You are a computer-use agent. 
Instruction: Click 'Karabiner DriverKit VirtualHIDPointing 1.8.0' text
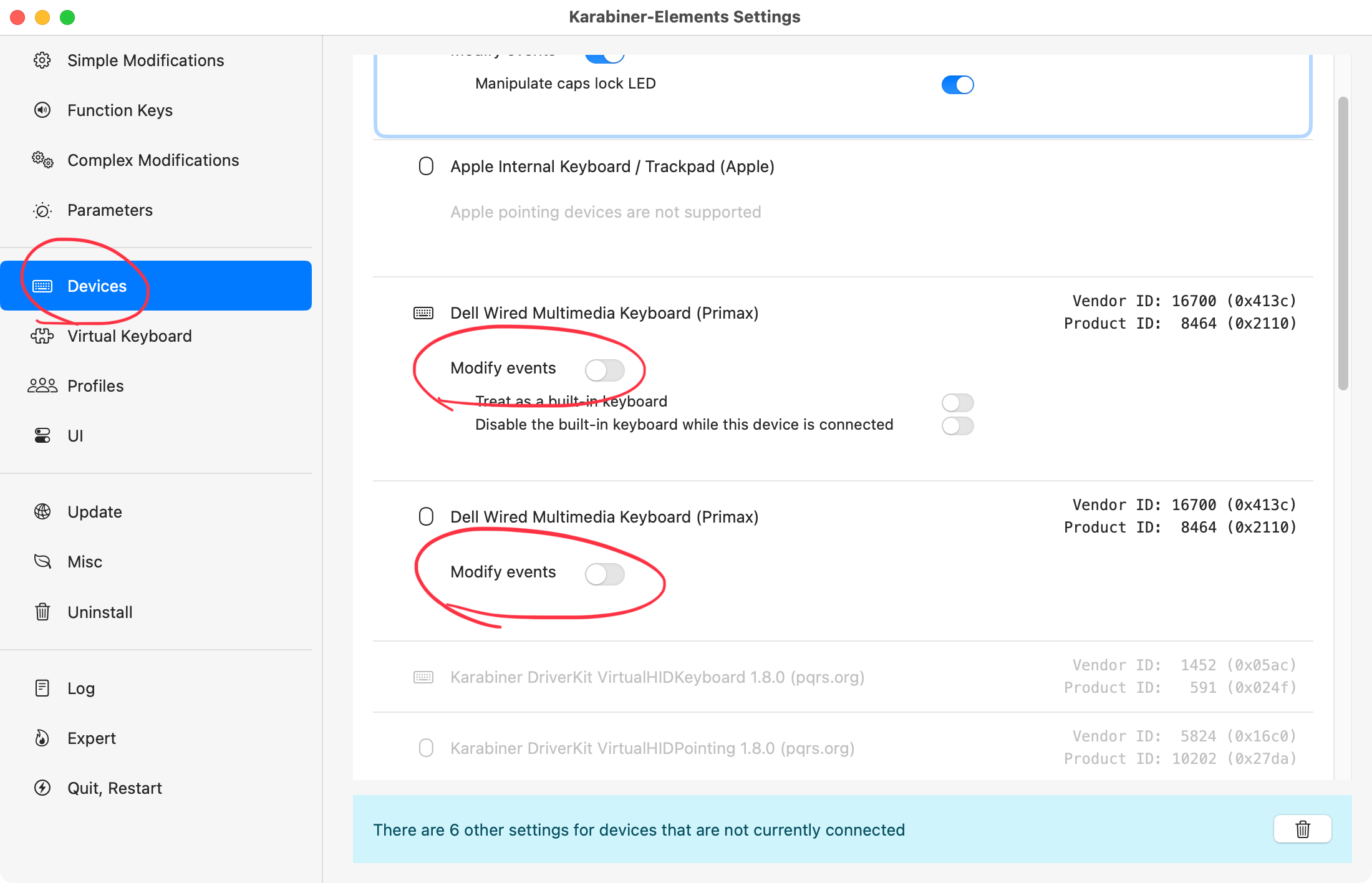click(652, 748)
